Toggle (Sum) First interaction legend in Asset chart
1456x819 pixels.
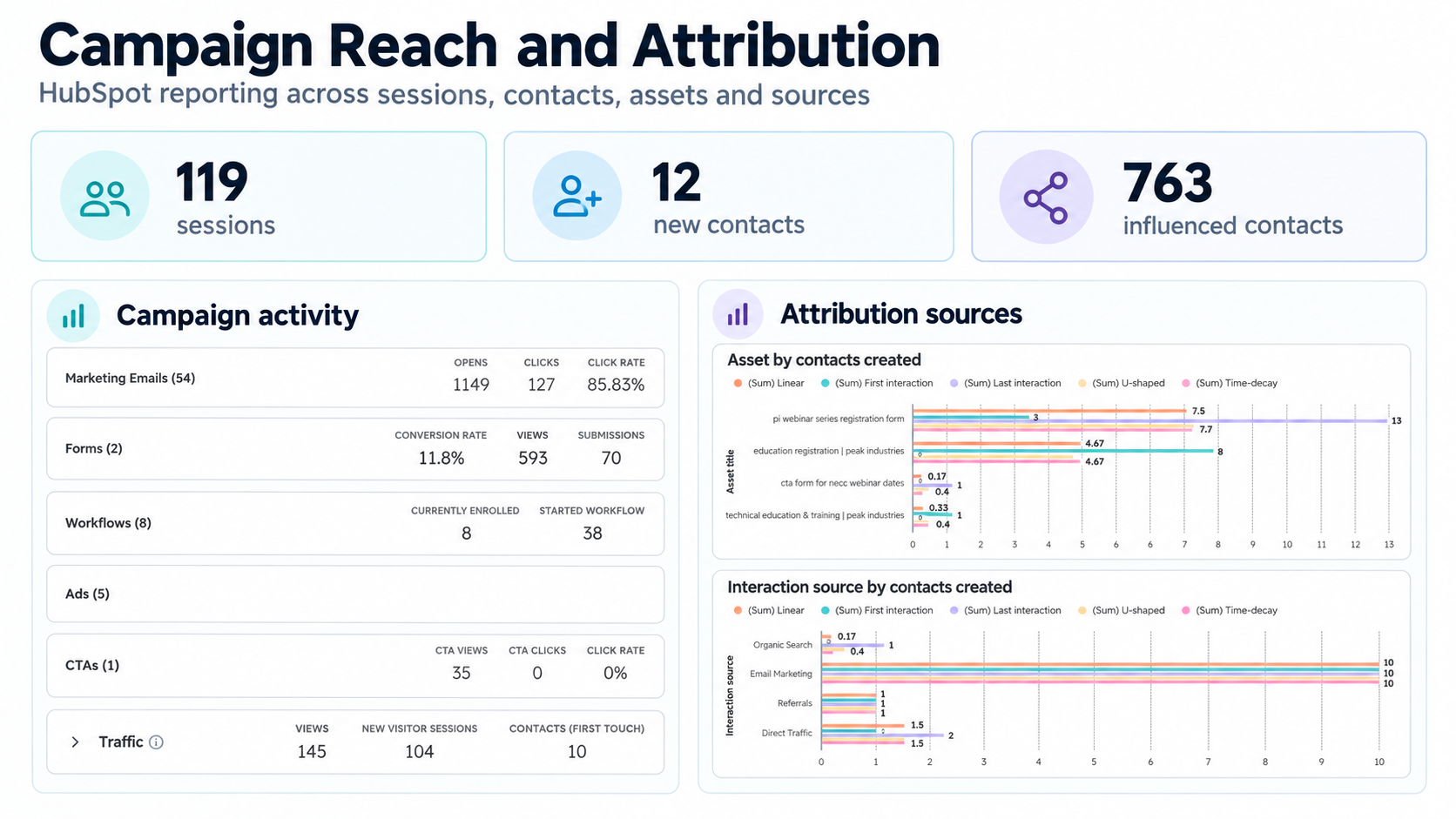coord(877,383)
